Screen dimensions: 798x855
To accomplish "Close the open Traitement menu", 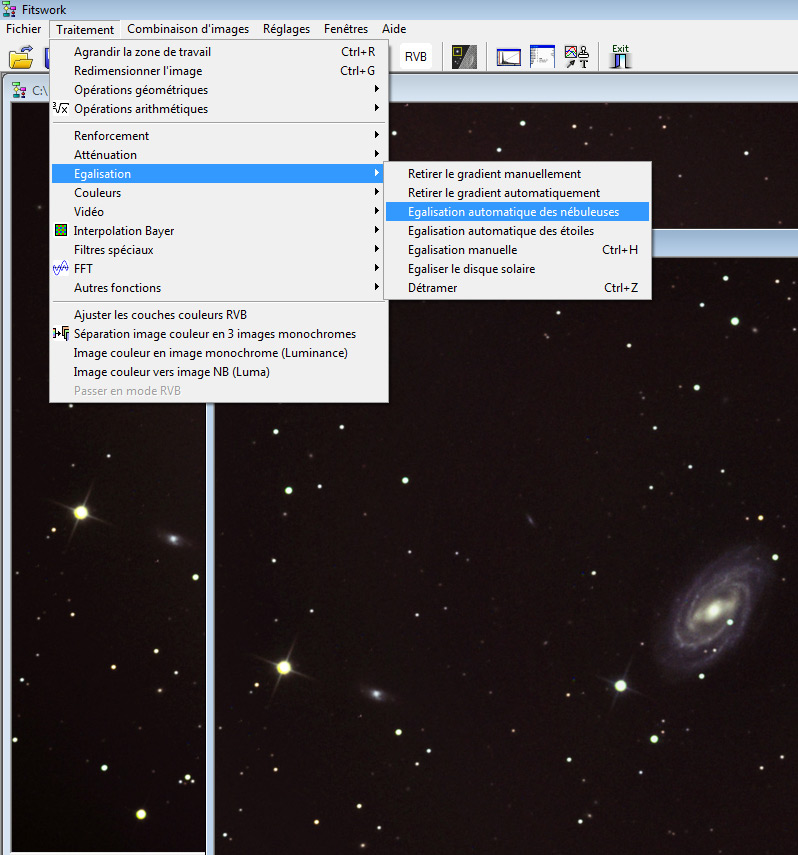I will pyautogui.click(x=85, y=29).
